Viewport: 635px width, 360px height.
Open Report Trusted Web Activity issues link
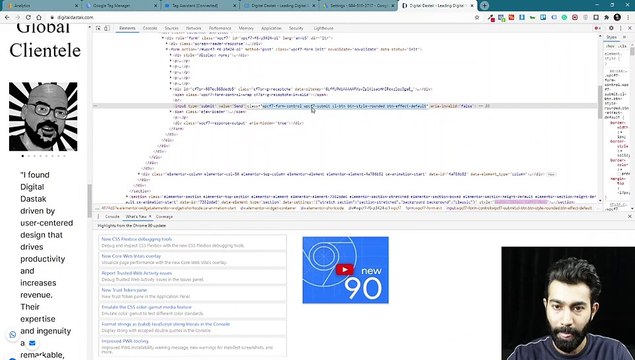pos(136,273)
